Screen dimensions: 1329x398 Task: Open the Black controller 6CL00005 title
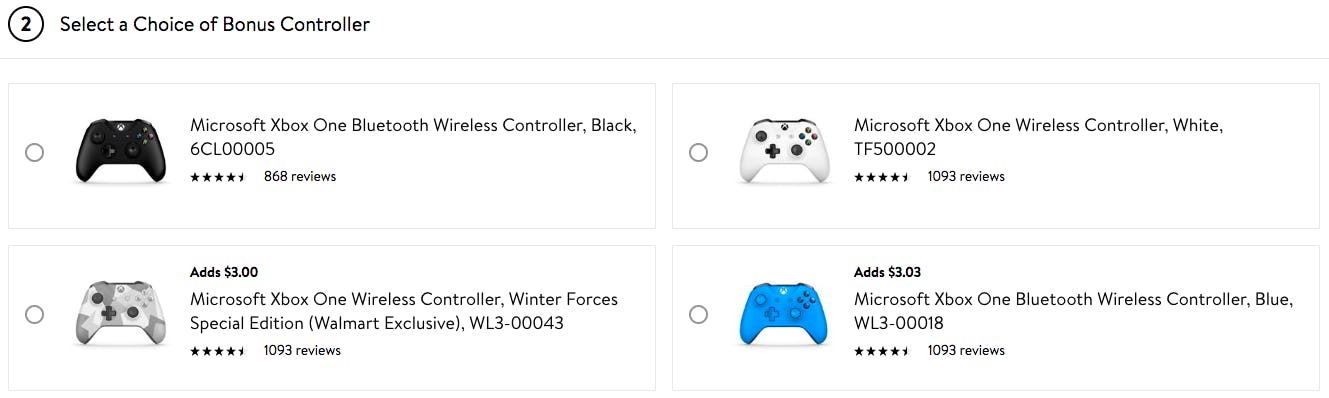click(413, 137)
